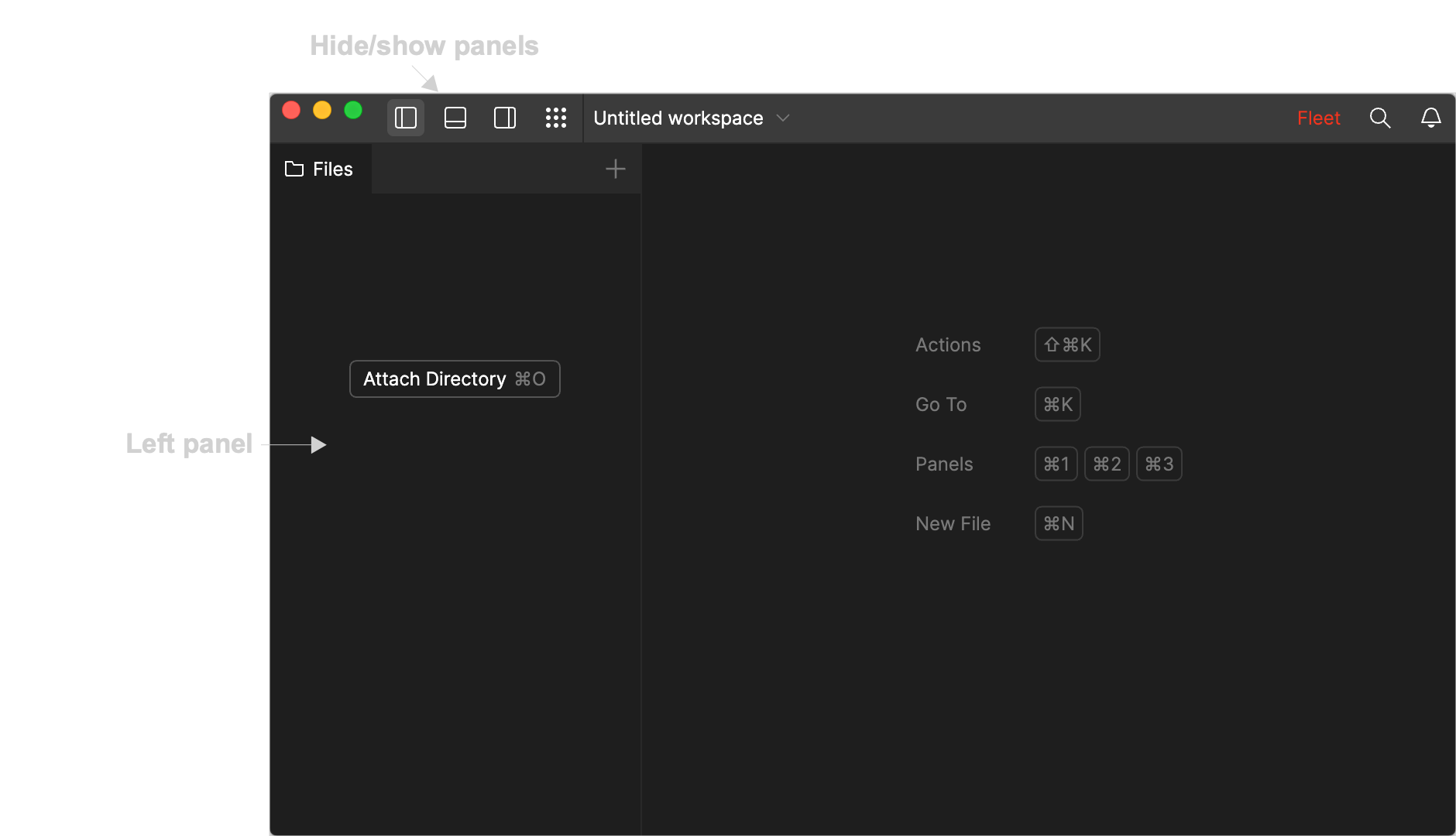The image size is (1456, 836).
Task: Toggle the left panel visibility icon
Action: [405, 118]
